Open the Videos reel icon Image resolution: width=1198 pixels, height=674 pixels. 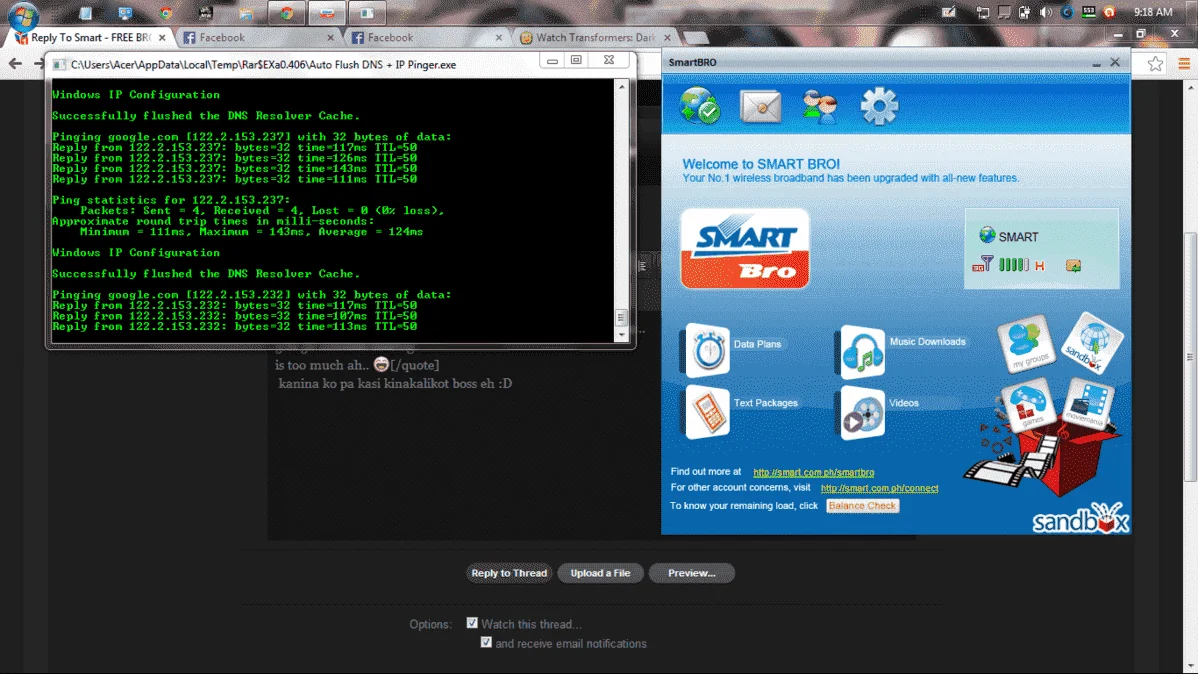click(x=863, y=413)
